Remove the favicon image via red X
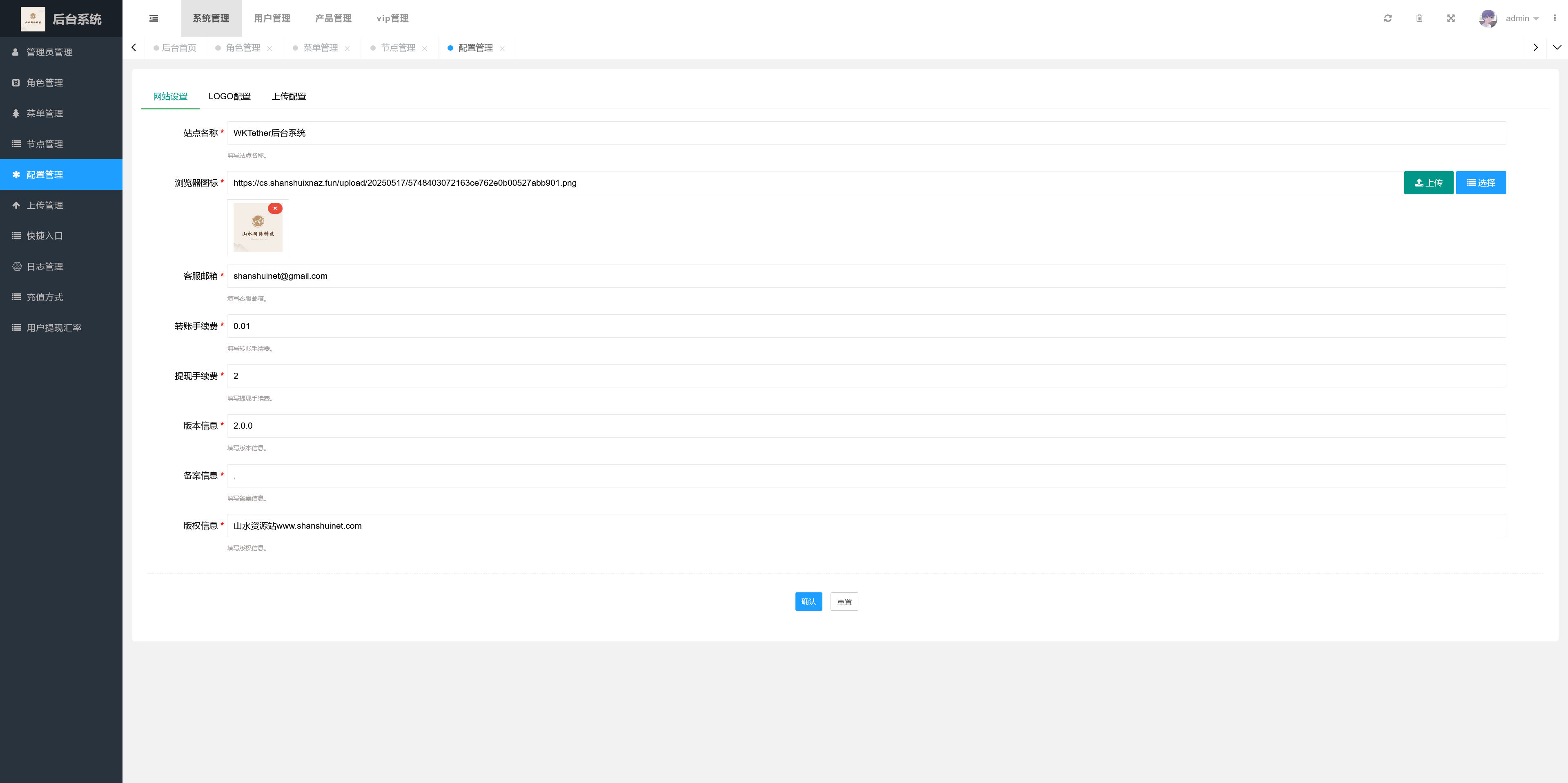 pos(275,208)
